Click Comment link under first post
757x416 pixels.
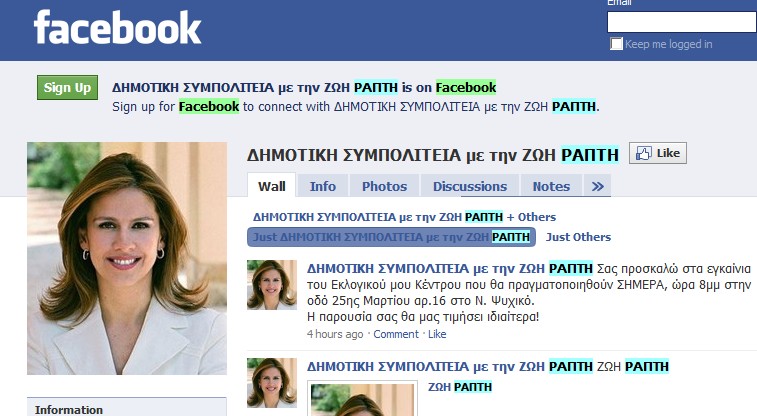click(396, 334)
